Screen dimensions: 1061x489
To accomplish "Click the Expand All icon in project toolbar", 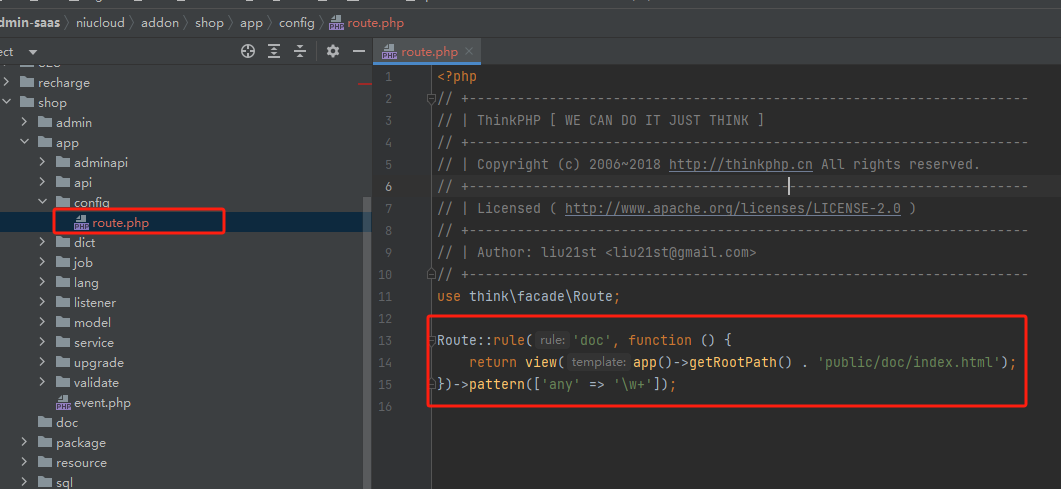I will pyautogui.click(x=273, y=51).
